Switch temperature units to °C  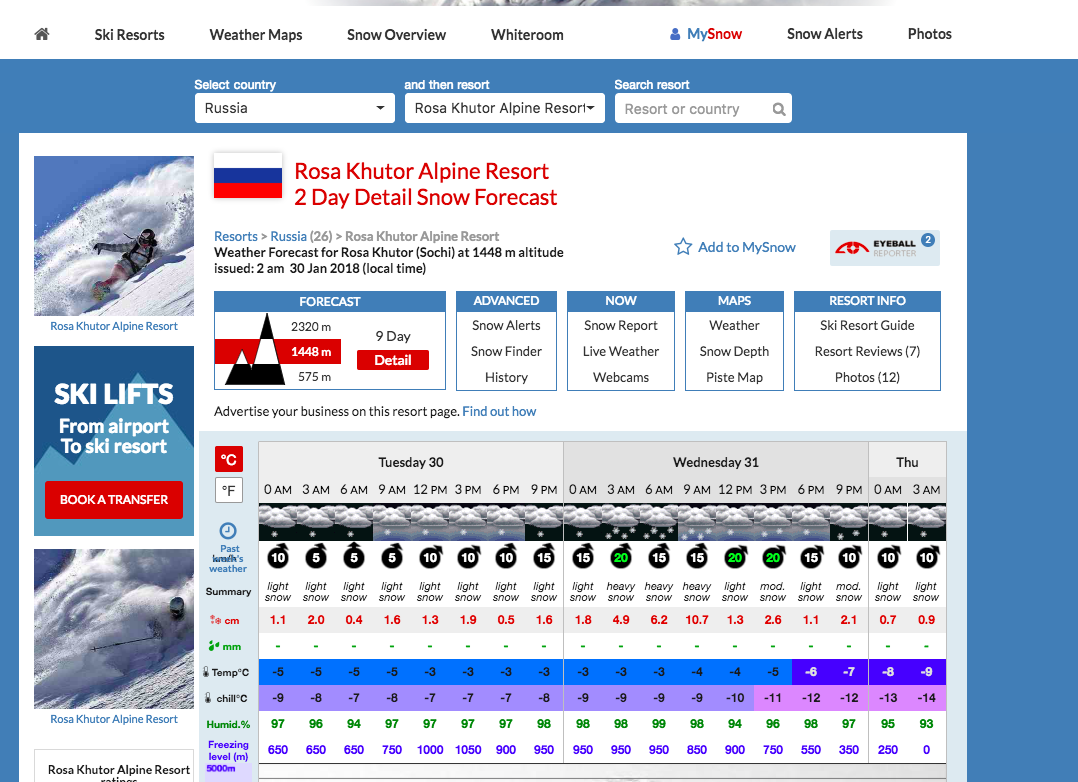(x=229, y=459)
